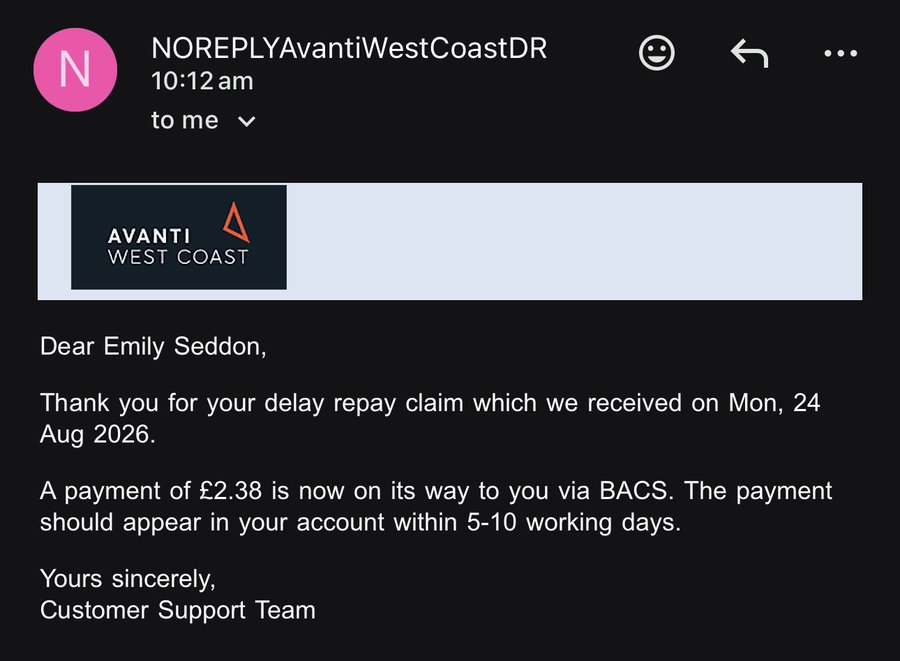
Task: Expand recipient details with the chevron arrow
Action: tap(246, 122)
